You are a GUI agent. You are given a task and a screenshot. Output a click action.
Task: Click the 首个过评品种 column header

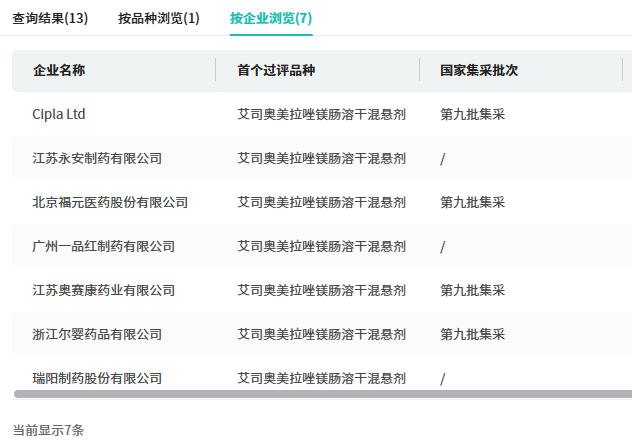[x=276, y=70]
